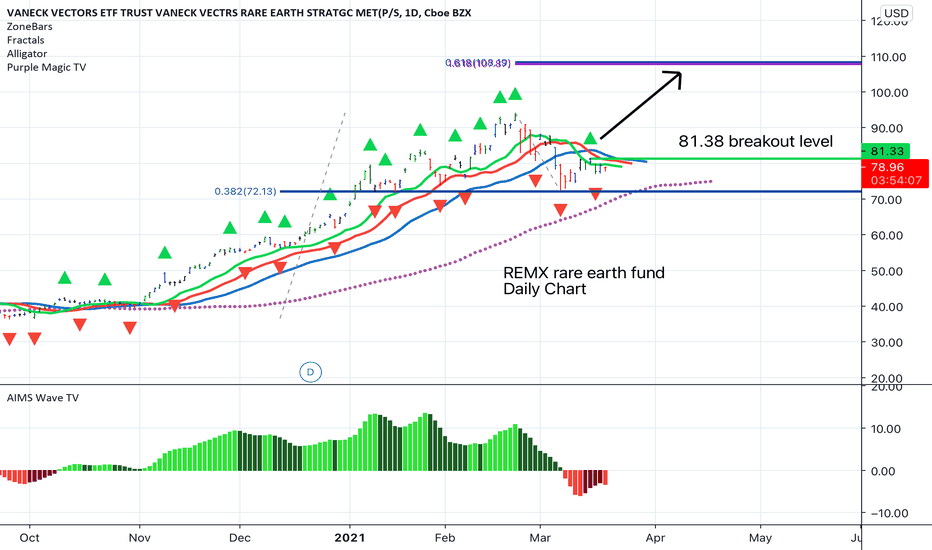Select the Alligator indicator label
932x550 pixels.
coord(27,54)
